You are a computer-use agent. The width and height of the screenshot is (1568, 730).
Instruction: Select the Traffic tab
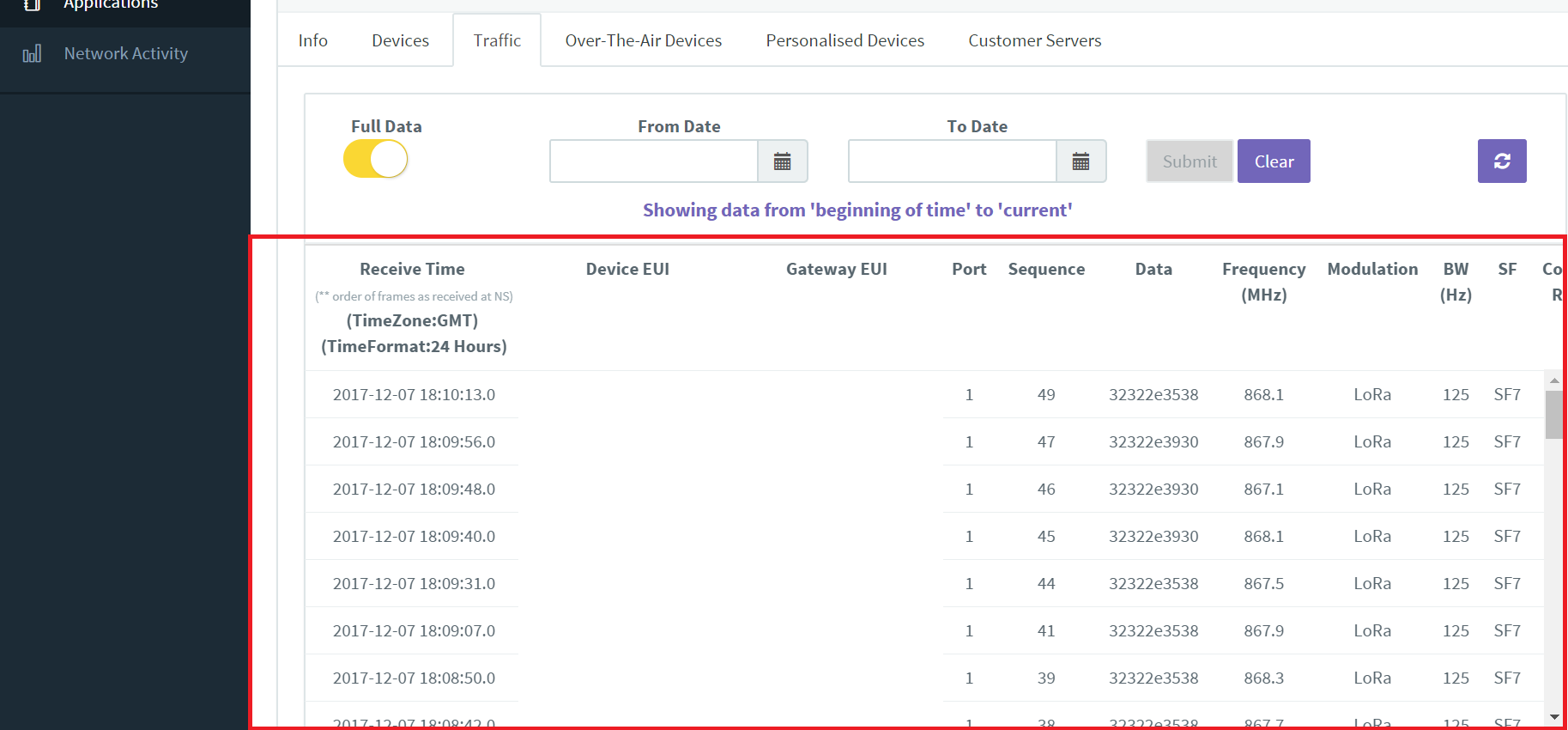(x=497, y=40)
